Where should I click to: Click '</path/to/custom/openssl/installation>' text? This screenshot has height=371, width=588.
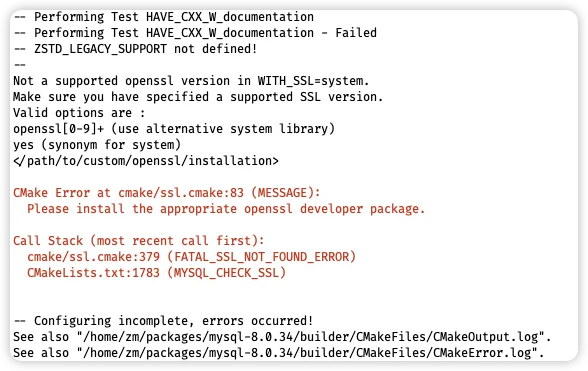tap(146, 161)
